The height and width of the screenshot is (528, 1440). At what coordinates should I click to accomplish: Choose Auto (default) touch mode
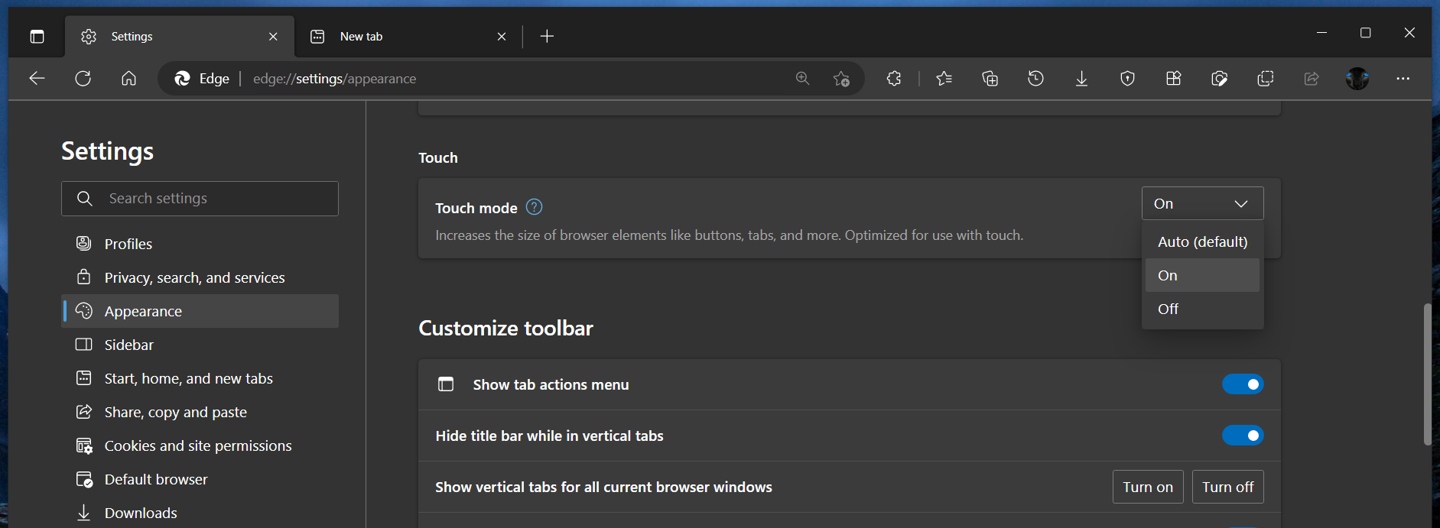(x=1202, y=241)
